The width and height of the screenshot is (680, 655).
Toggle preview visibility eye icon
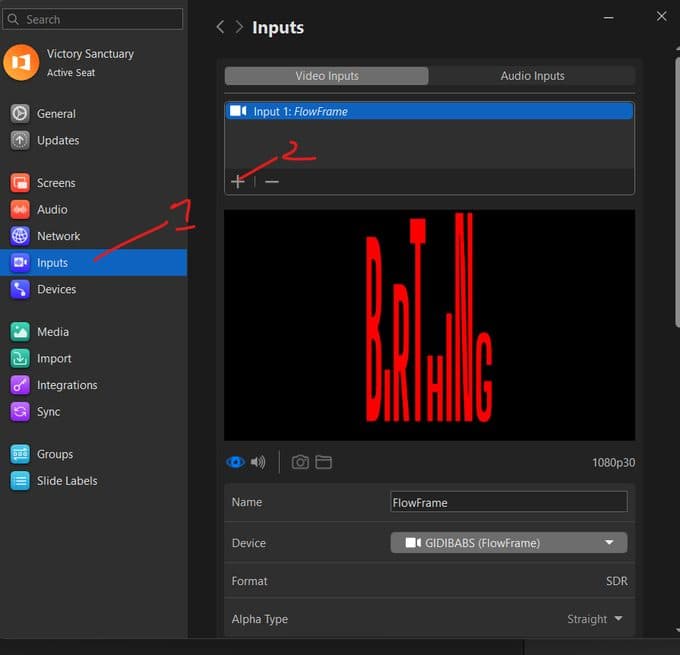[235, 462]
